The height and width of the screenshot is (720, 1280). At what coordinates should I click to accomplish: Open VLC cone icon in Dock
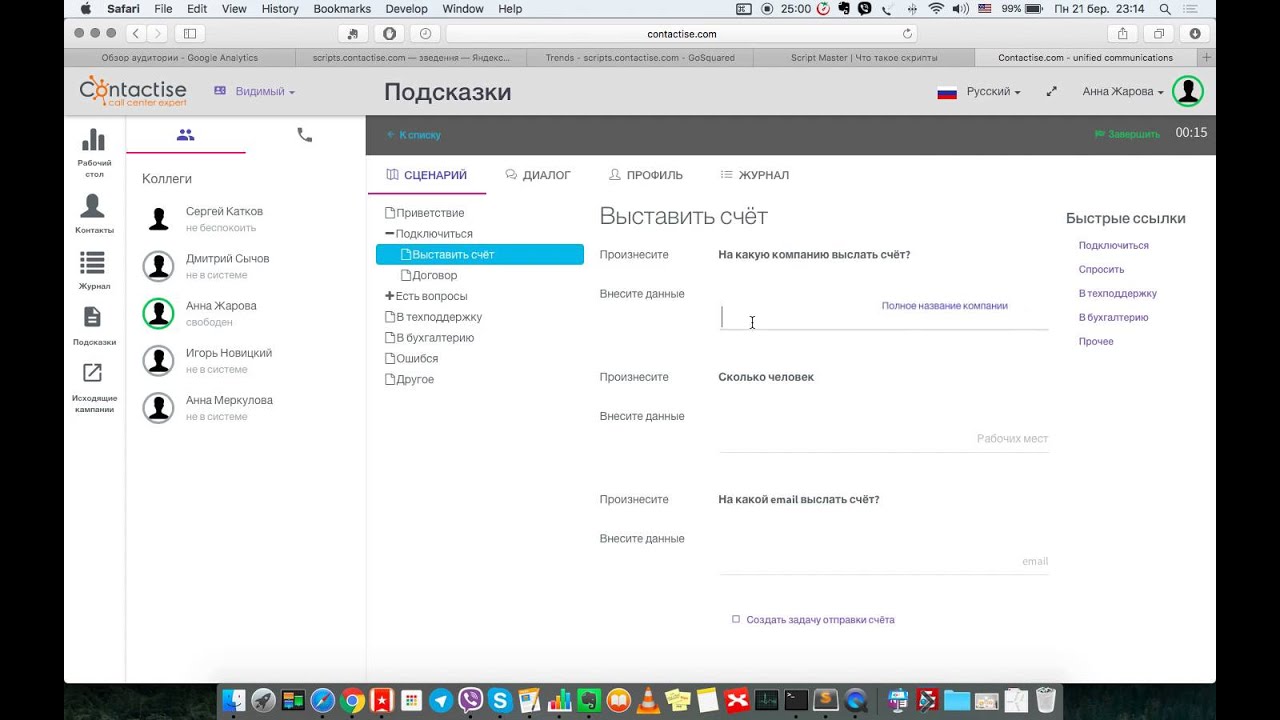click(x=648, y=700)
